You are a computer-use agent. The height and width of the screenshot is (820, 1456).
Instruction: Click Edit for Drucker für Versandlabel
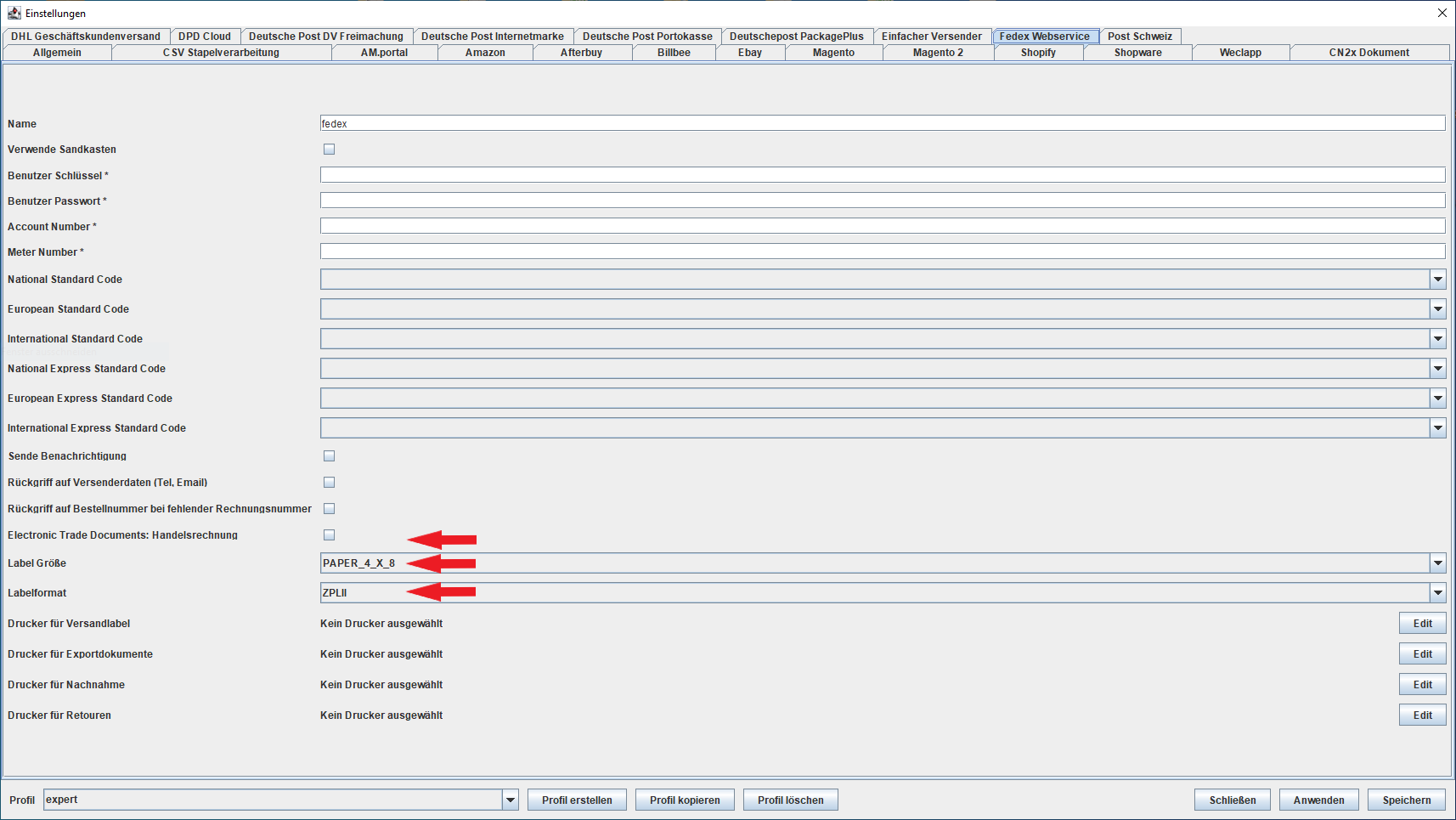pyautogui.click(x=1423, y=624)
